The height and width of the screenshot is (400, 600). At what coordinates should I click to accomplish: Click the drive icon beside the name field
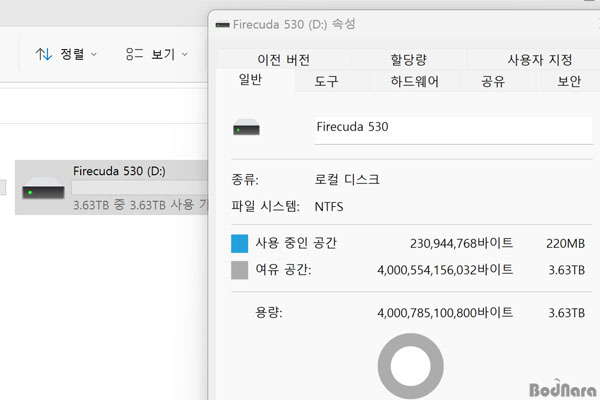click(246, 127)
